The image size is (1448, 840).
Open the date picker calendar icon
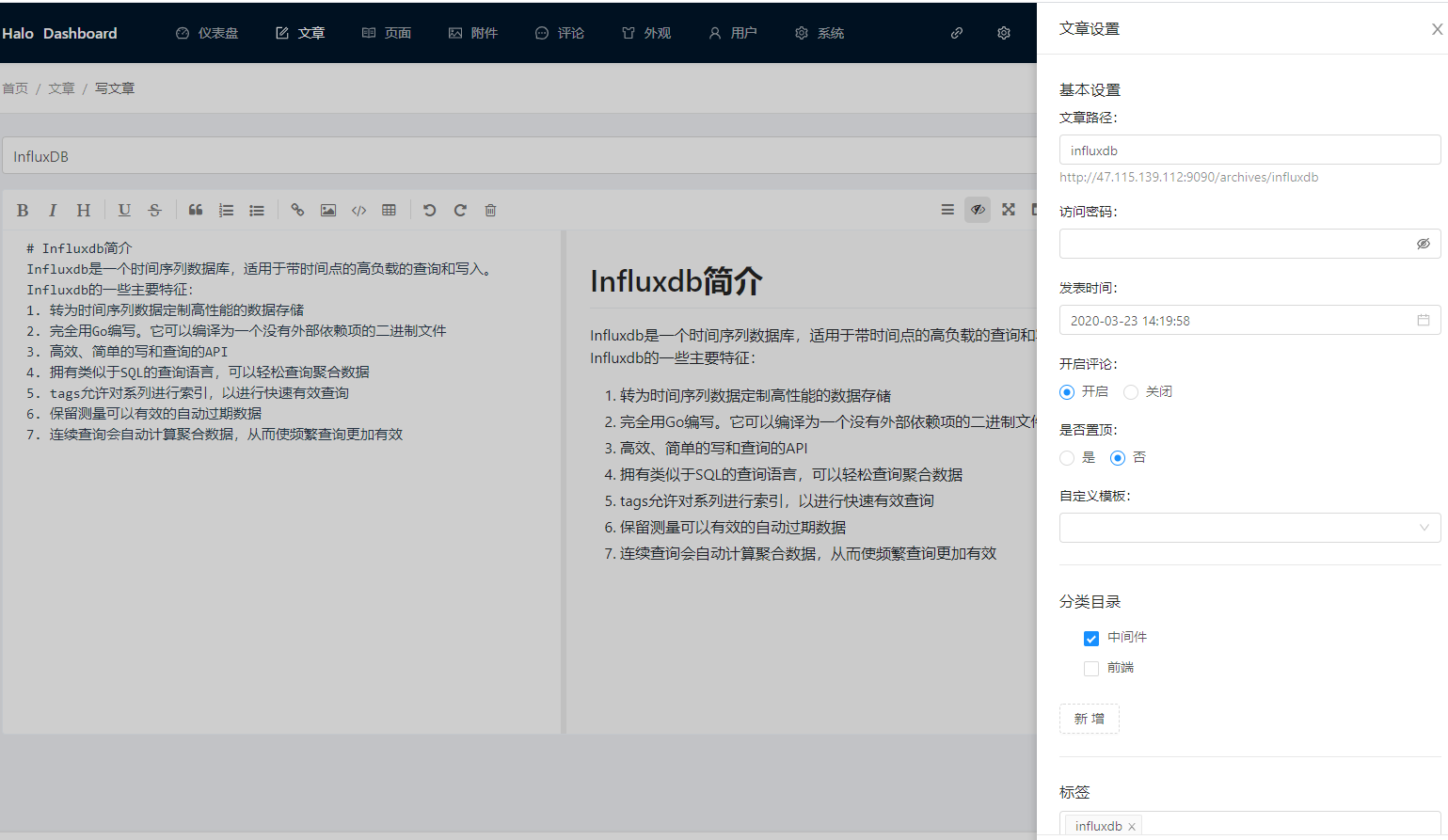point(1424,320)
